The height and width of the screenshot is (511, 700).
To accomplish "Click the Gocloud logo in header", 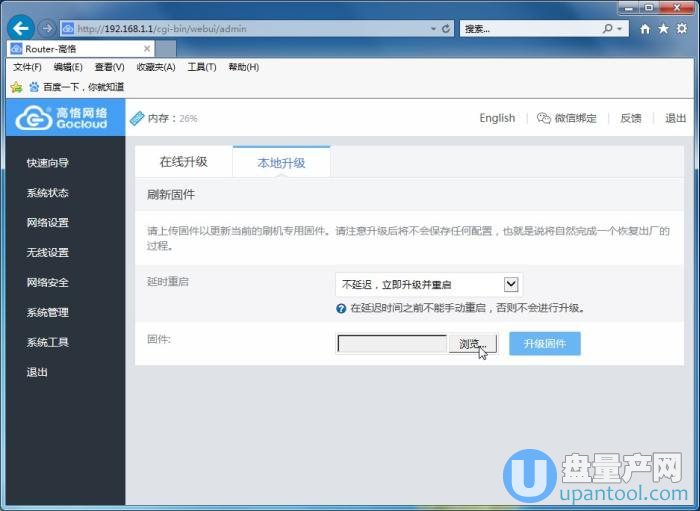I will pyautogui.click(x=62, y=118).
